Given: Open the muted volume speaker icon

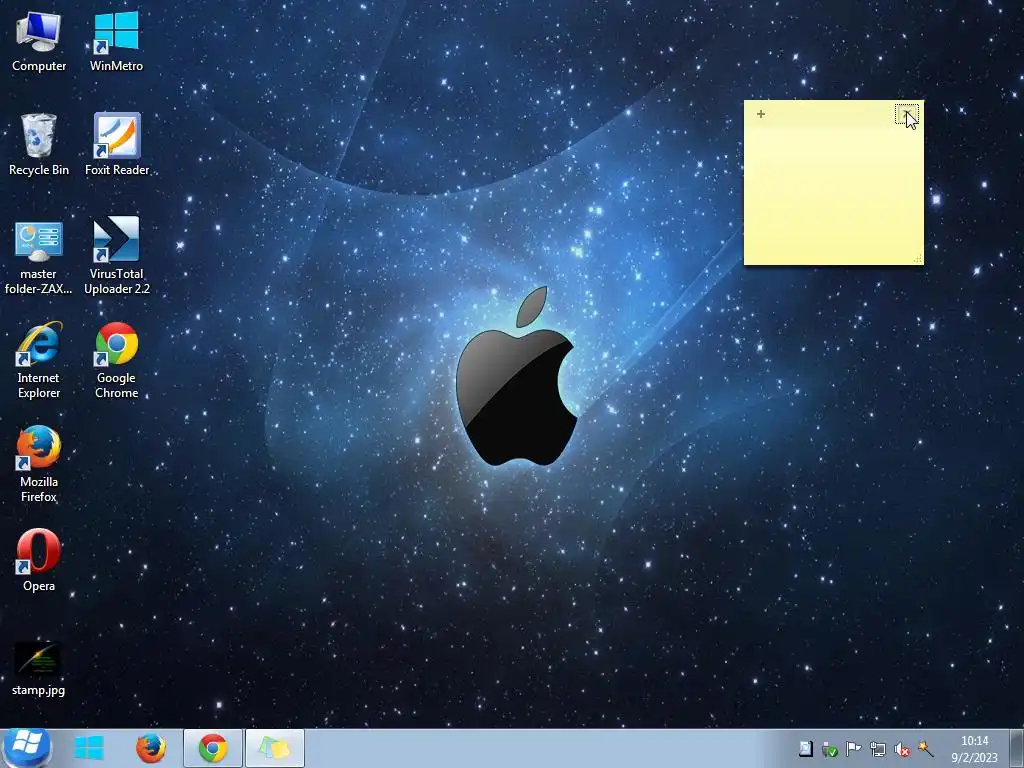Looking at the screenshot, I should [902, 750].
